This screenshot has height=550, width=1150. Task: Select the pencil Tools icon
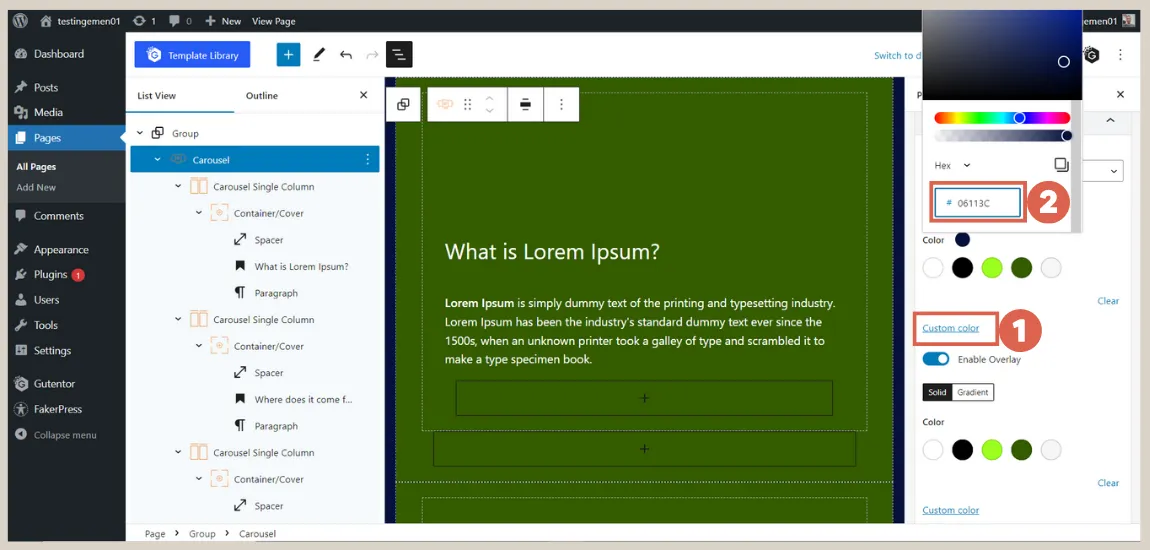[319, 55]
